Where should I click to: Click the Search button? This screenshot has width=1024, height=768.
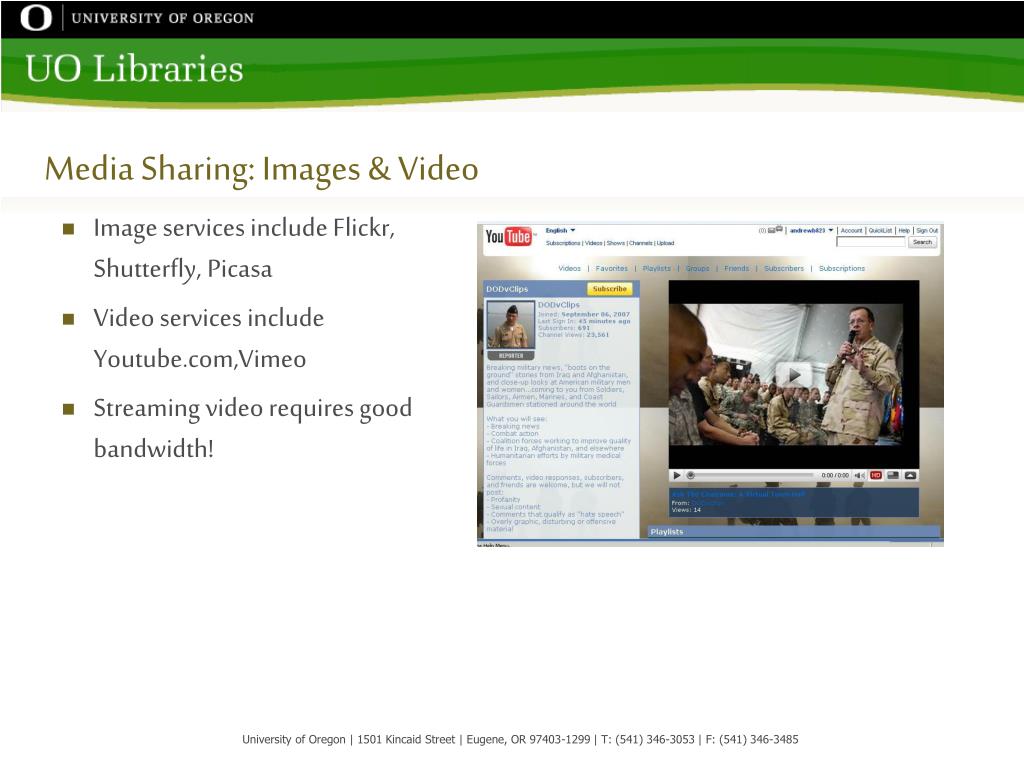(x=922, y=242)
